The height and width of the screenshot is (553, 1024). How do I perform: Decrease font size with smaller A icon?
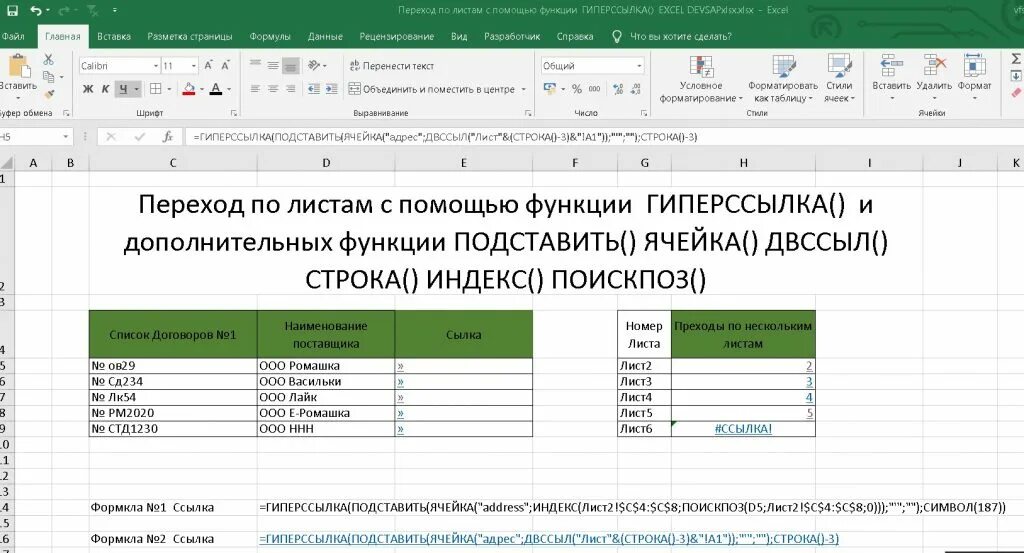(x=225, y=65)
